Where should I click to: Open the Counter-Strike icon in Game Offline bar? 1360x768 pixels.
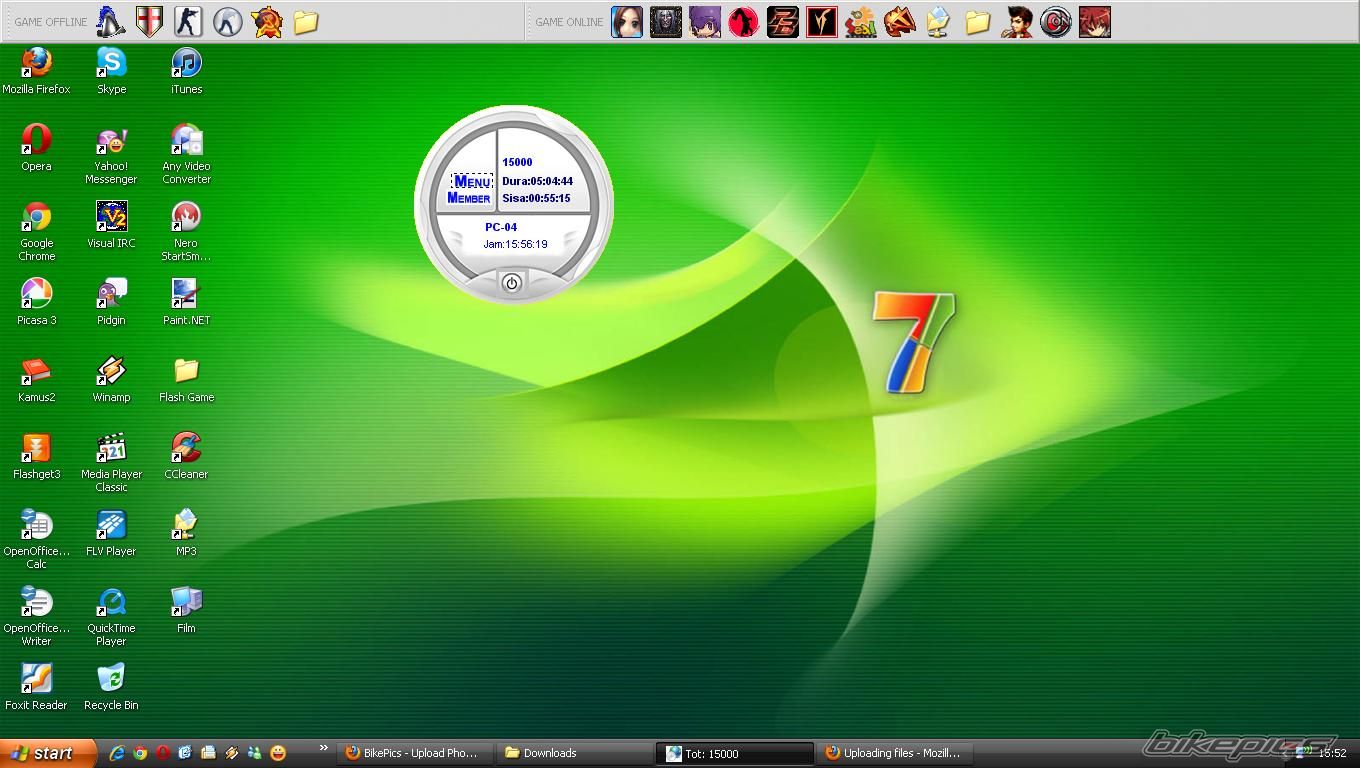(x=188, y=22)
